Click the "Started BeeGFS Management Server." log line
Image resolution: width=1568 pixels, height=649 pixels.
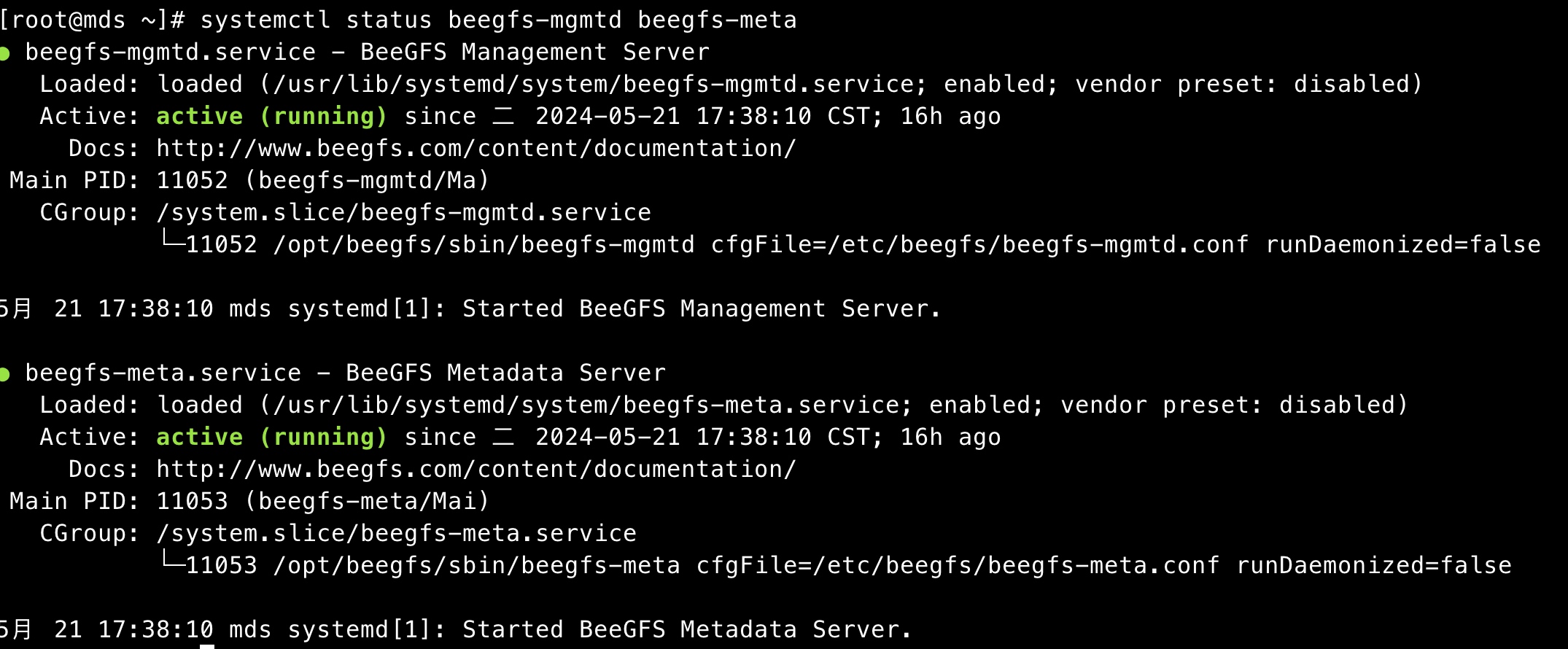702,308
